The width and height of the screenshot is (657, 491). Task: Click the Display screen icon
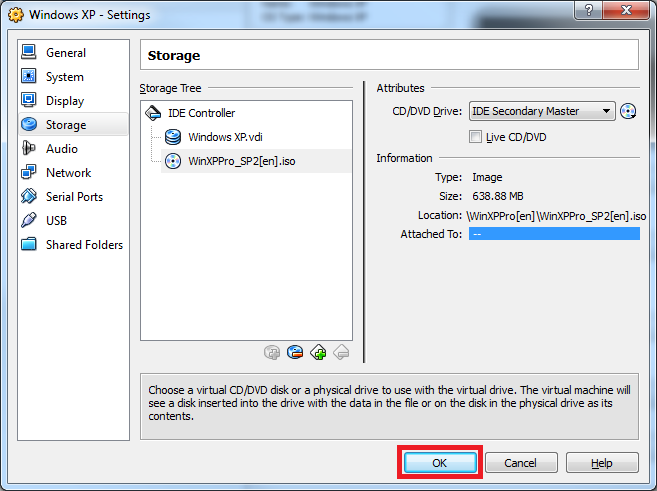click(29, 100)
